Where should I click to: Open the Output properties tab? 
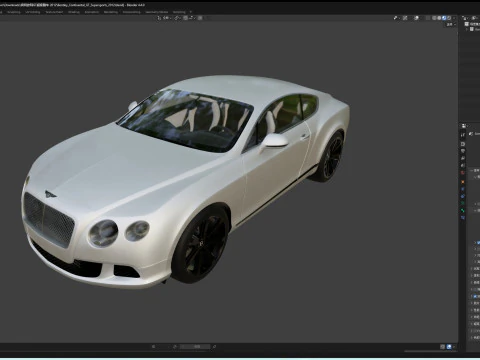pos(463,151)
